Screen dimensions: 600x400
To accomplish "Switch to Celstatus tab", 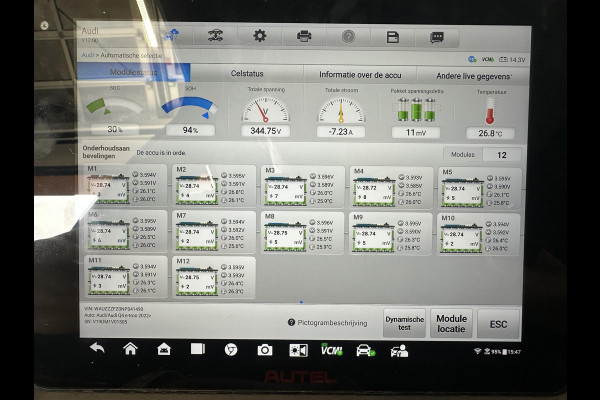I will (x=247, y=73).
